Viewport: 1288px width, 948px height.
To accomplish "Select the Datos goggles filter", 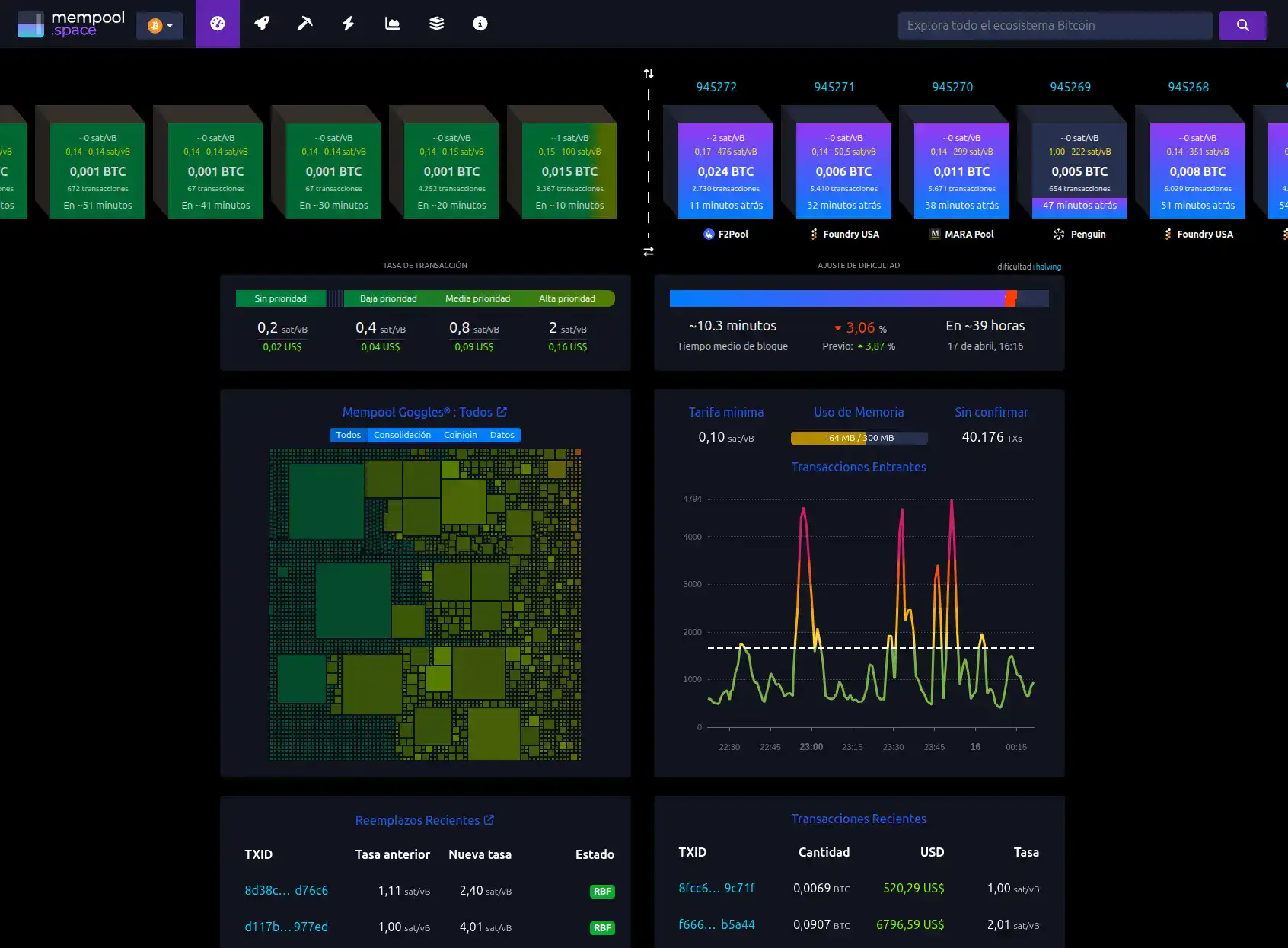I will click(502, 435).
